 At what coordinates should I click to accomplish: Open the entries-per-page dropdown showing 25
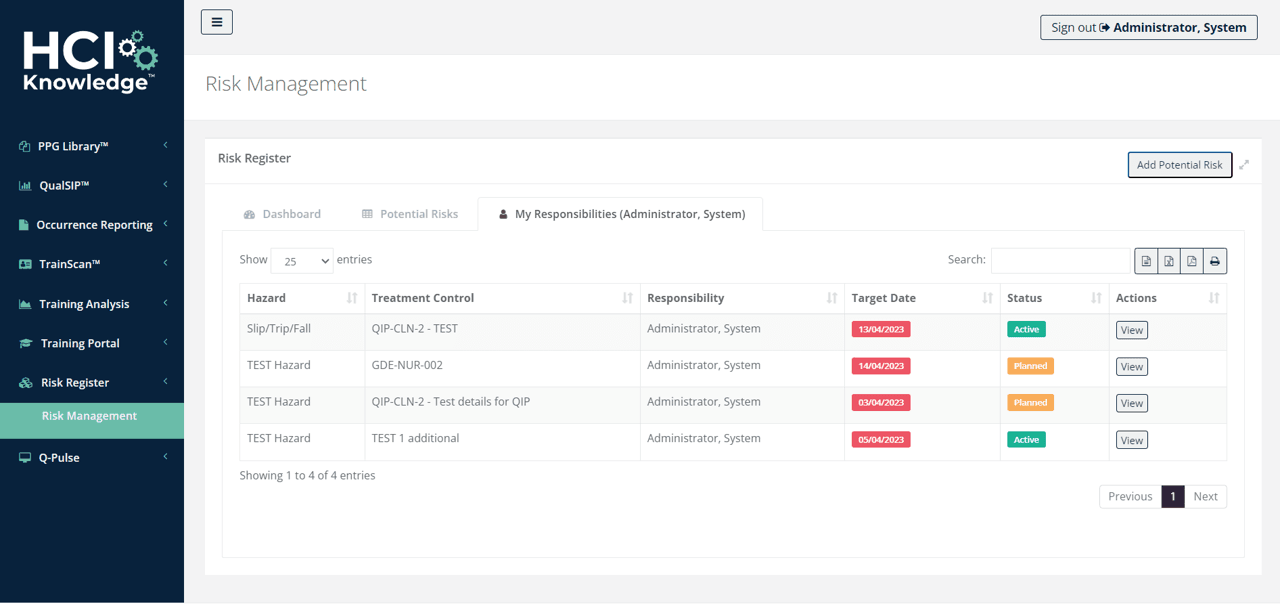(301, 261)
